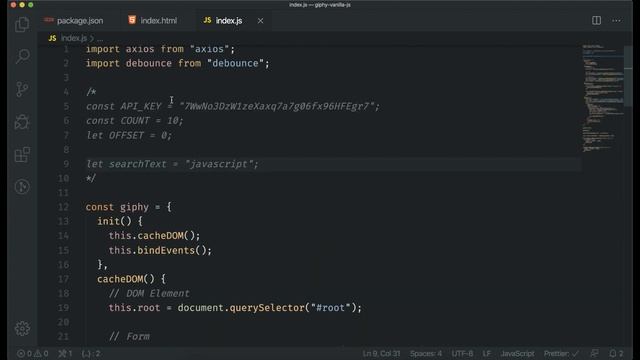Switch to the package.json tab
Image resolution: width=640 pixels, height=360 pixels.
point(80,21)
